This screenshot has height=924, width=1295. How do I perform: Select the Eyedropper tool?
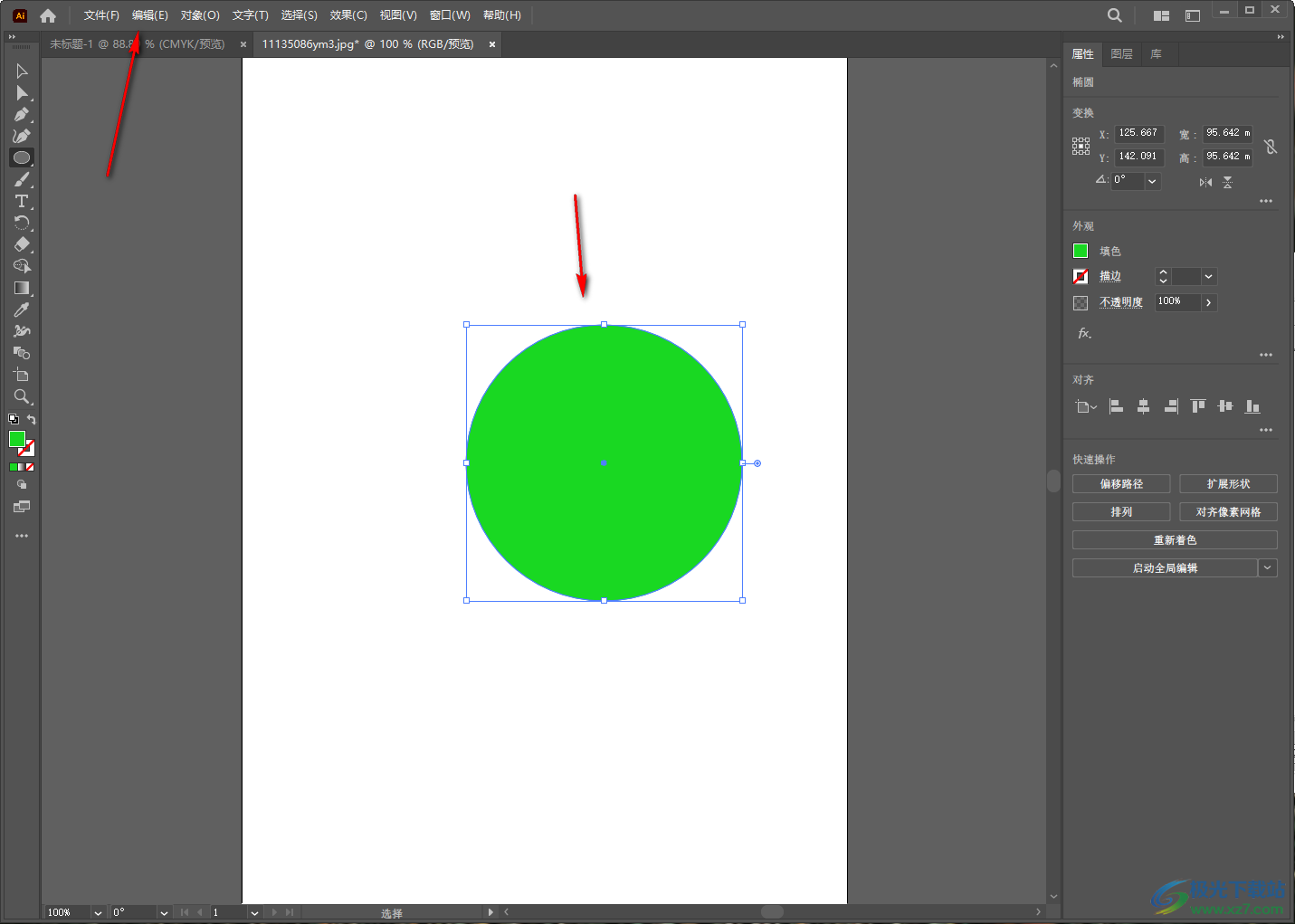click(22, 310)
